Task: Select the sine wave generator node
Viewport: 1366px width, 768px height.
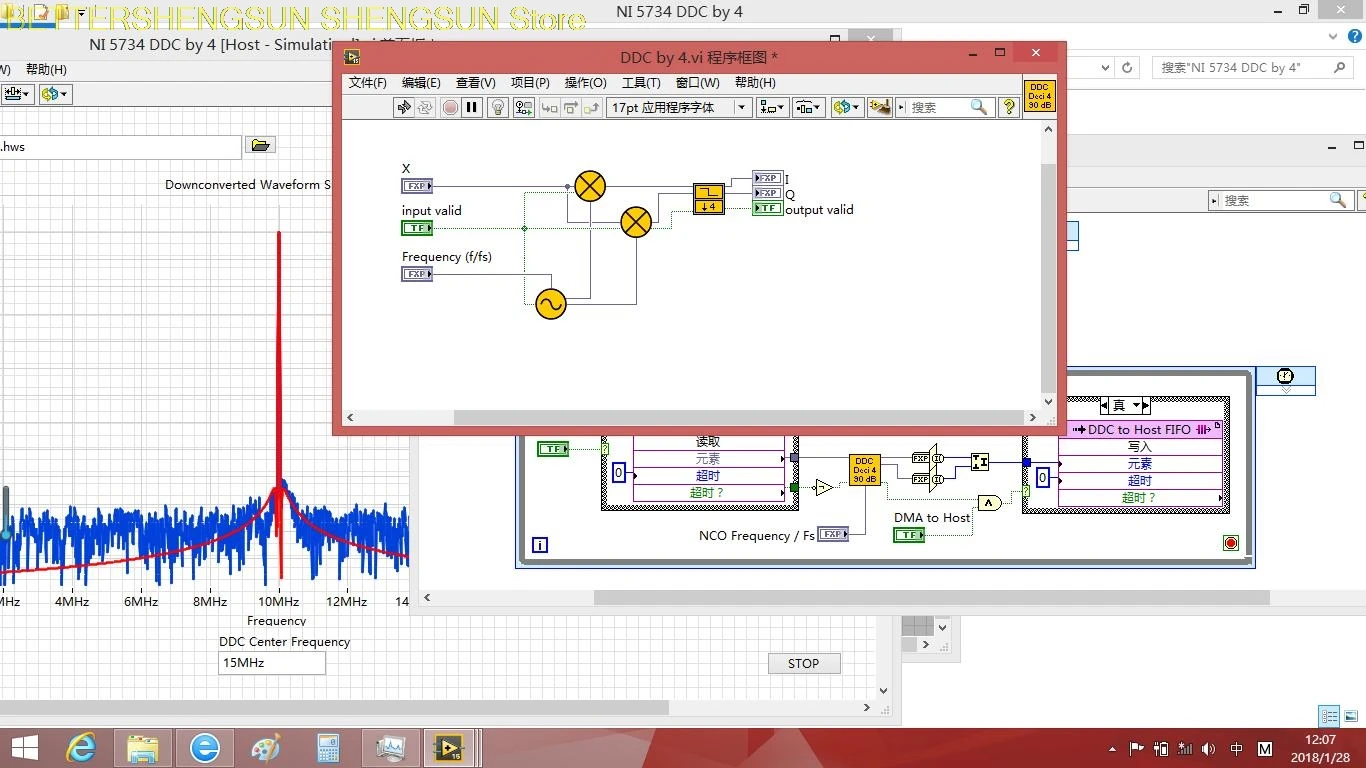Action: tap(549, 304)
